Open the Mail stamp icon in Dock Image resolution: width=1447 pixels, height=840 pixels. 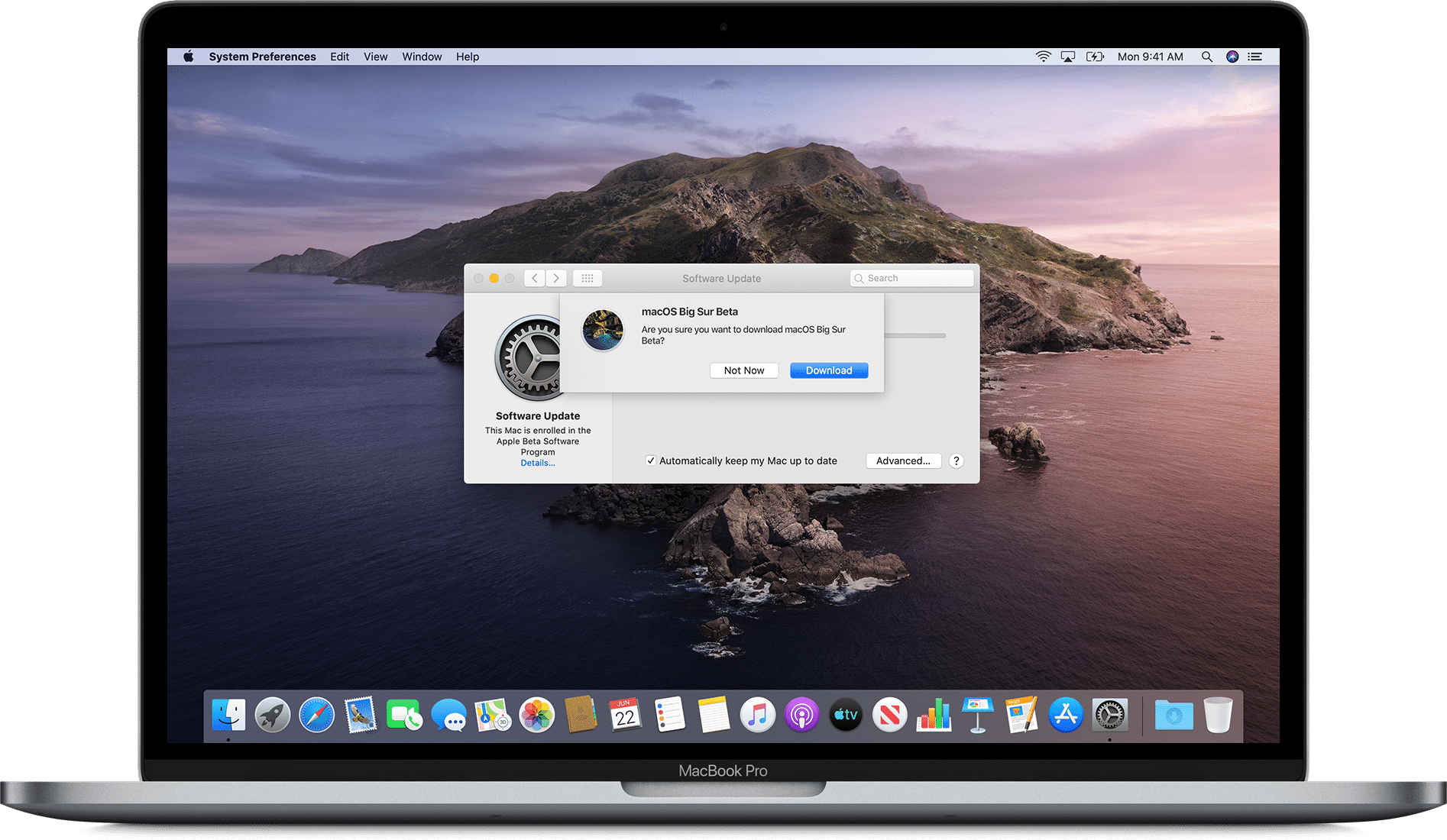click(x=361, y=716)
